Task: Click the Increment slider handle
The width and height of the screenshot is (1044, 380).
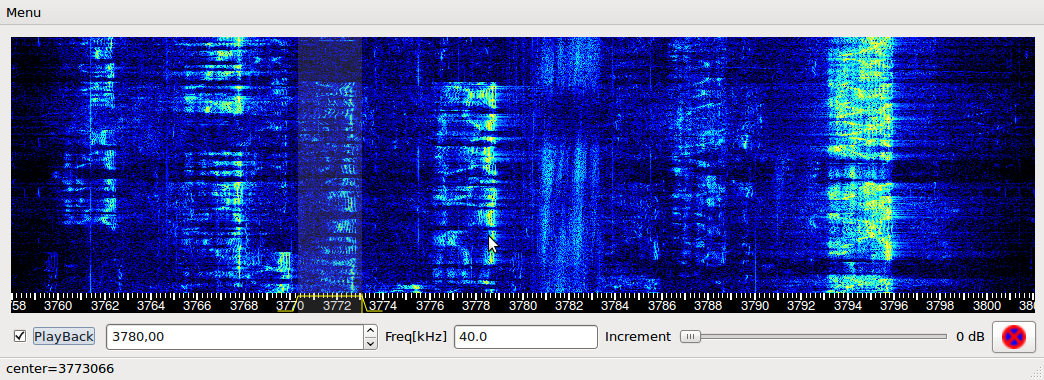Action: coord(690,337)
